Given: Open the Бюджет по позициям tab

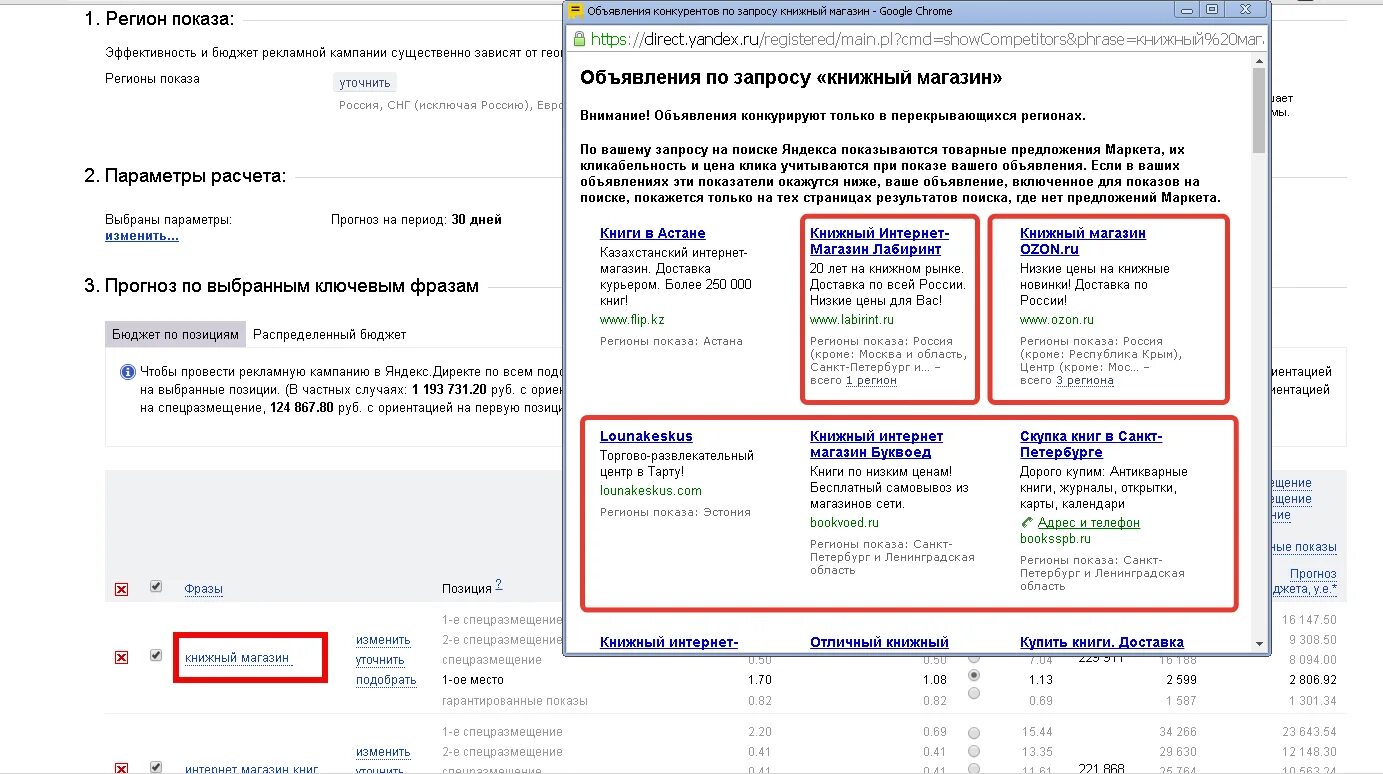Looking at the screenshot, I should tap(175, 334).
